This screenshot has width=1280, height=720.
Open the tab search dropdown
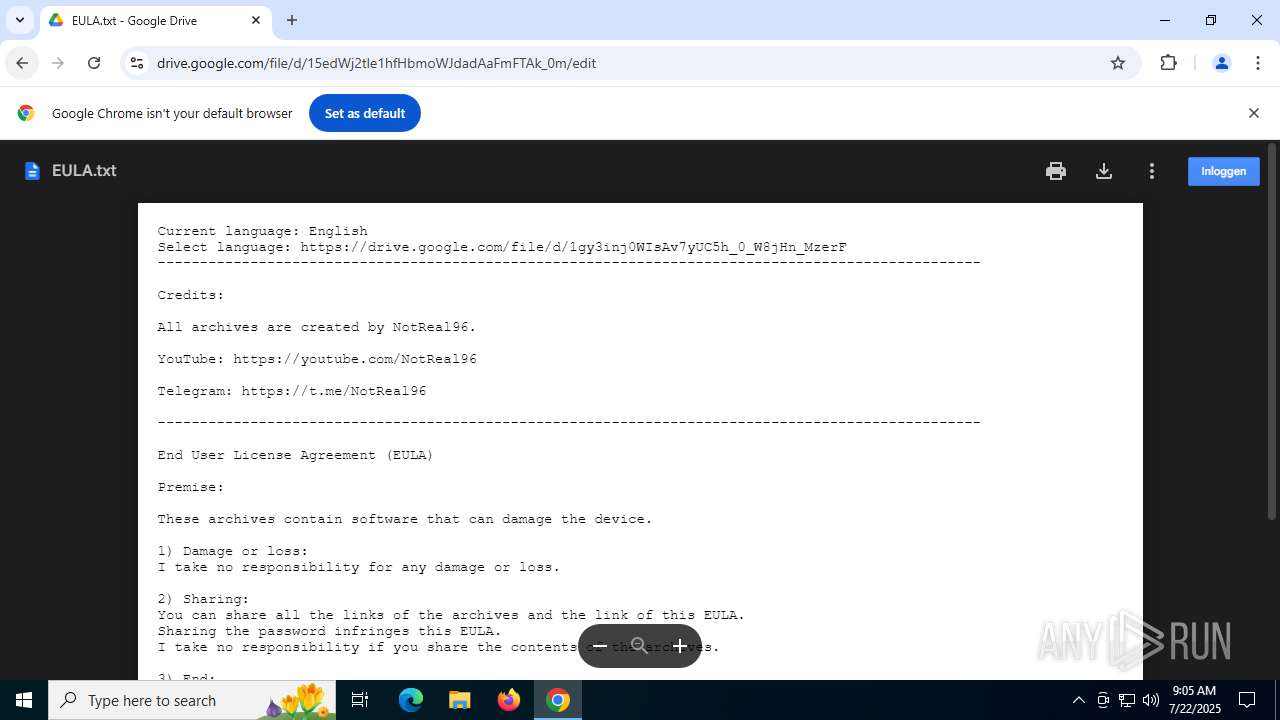click(x=19, y=20)
